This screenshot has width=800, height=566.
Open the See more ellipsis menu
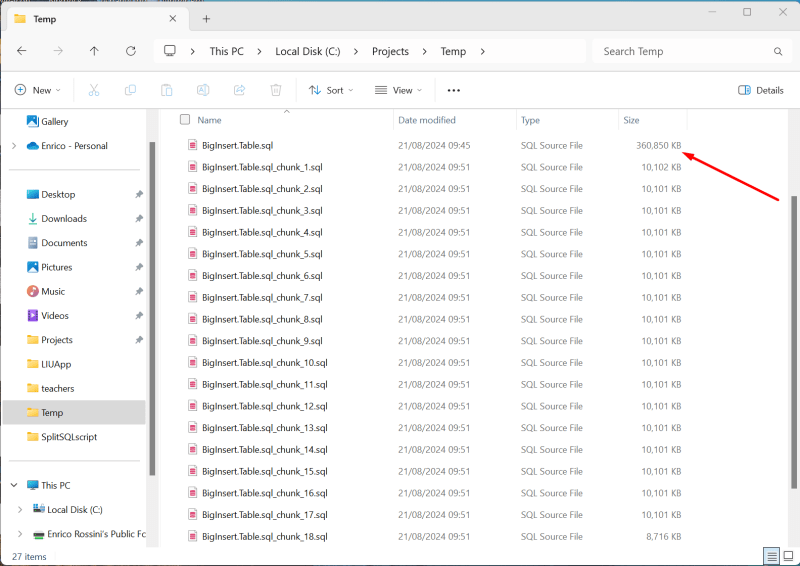point(454,90)
